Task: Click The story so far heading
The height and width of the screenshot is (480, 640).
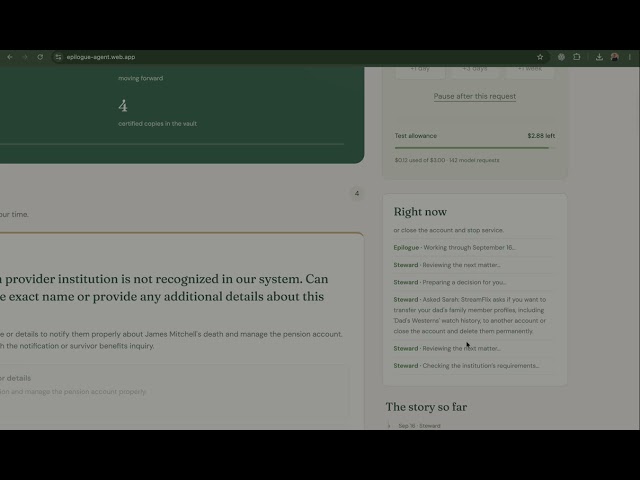Action: coord(426,407)
